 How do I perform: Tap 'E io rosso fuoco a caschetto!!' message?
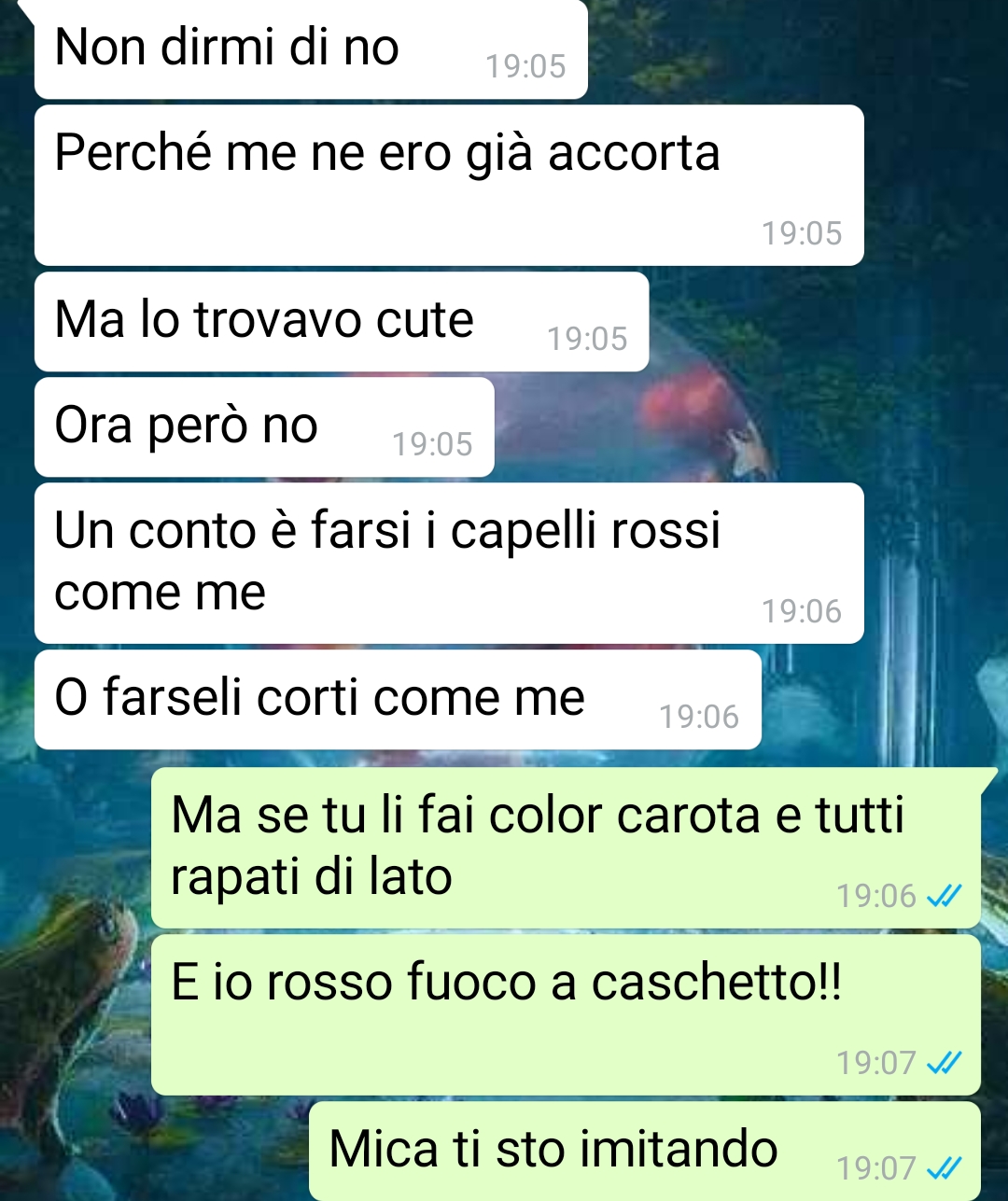(x=566, y=1014)
